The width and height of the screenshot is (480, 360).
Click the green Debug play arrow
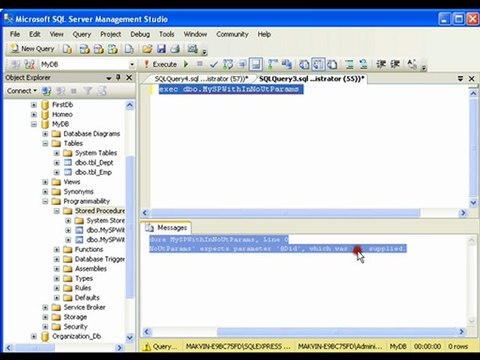point(186,64)
